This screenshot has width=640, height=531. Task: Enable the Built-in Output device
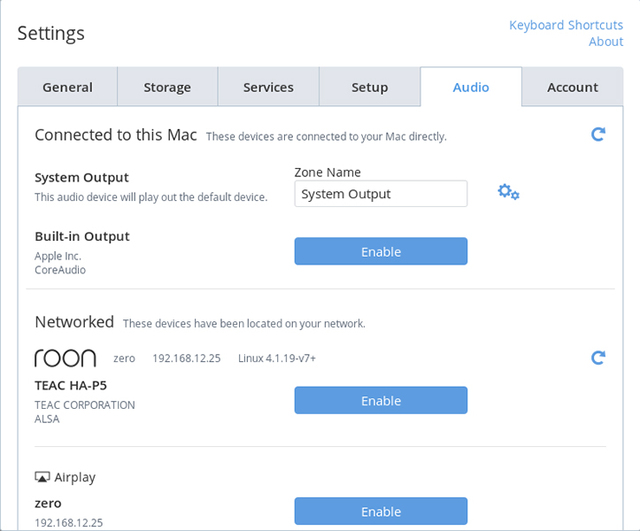[x=380, y=252]
